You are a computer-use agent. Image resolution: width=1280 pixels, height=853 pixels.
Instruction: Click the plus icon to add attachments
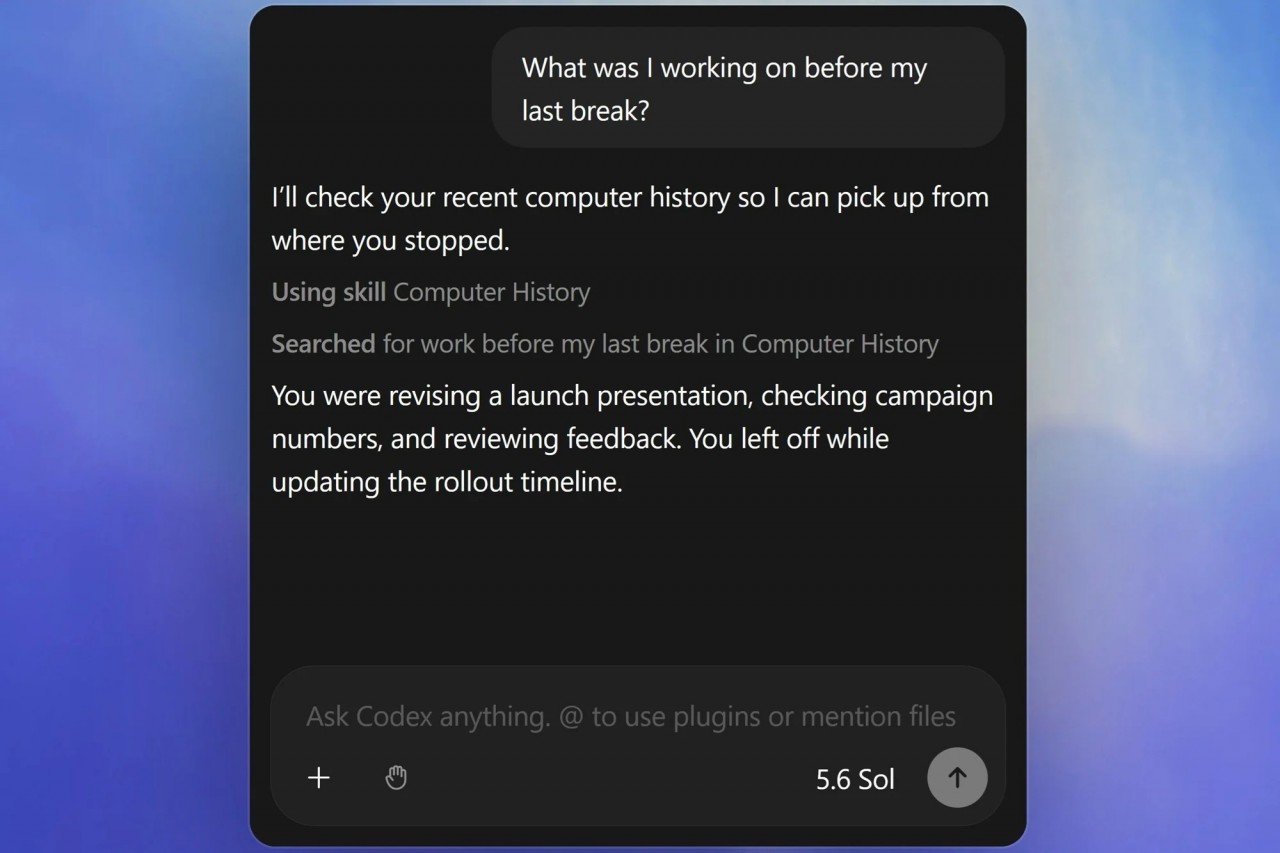click(x=319, y=778)
